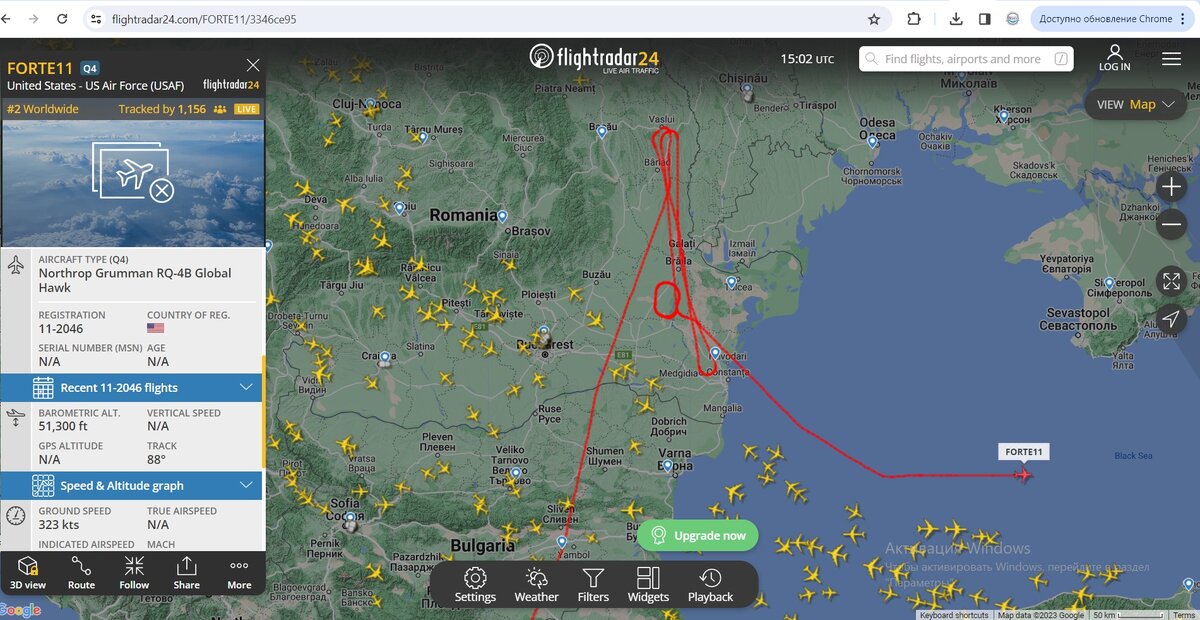Follow the FORTE11 aircraft
Viewport: 1200px width, 620px height.
click(x=134, y=573)
